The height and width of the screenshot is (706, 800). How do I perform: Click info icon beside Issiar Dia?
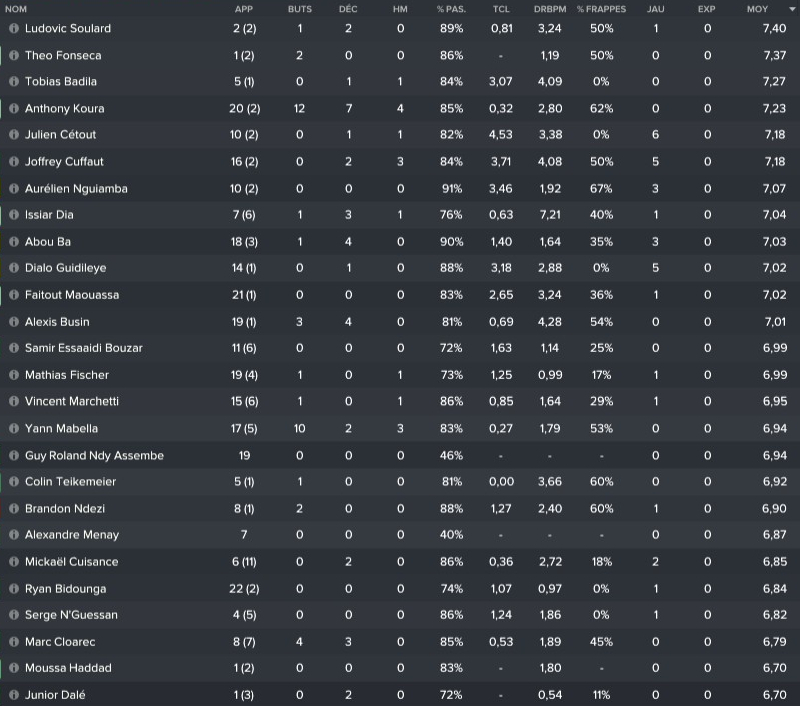[x=14, y=215]
